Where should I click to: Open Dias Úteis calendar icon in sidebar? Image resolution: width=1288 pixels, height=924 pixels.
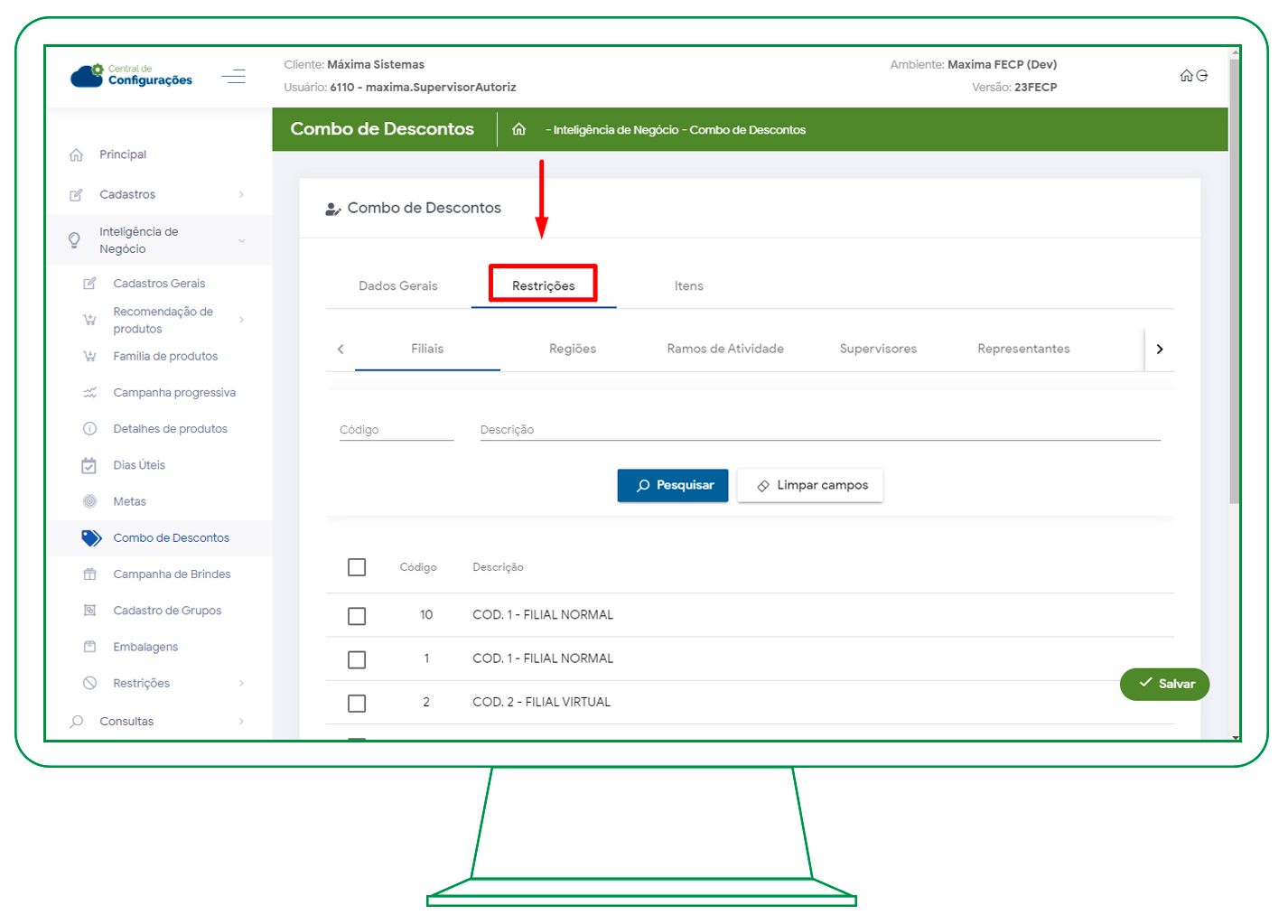tap(89, 466)
